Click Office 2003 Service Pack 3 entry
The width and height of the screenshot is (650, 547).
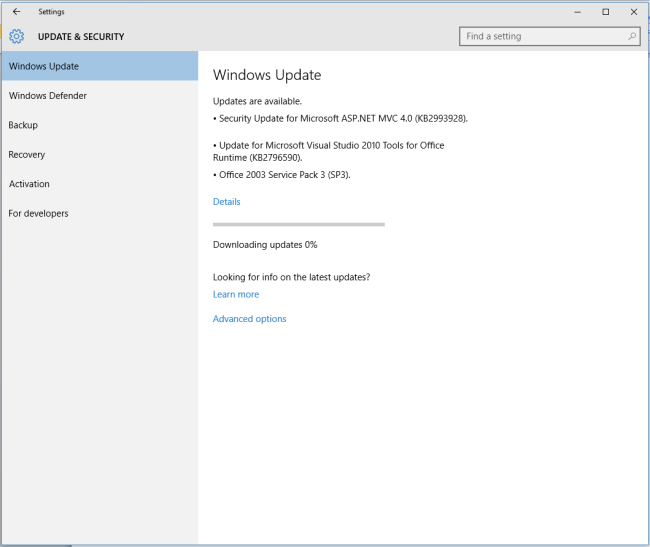click(x=282, y=175)
